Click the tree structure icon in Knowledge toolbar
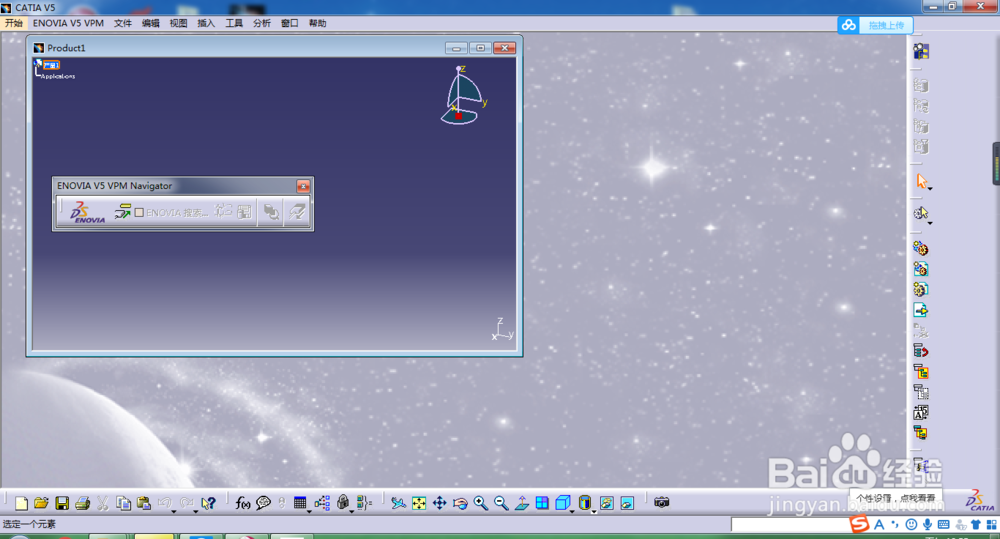 coord(322,503)
